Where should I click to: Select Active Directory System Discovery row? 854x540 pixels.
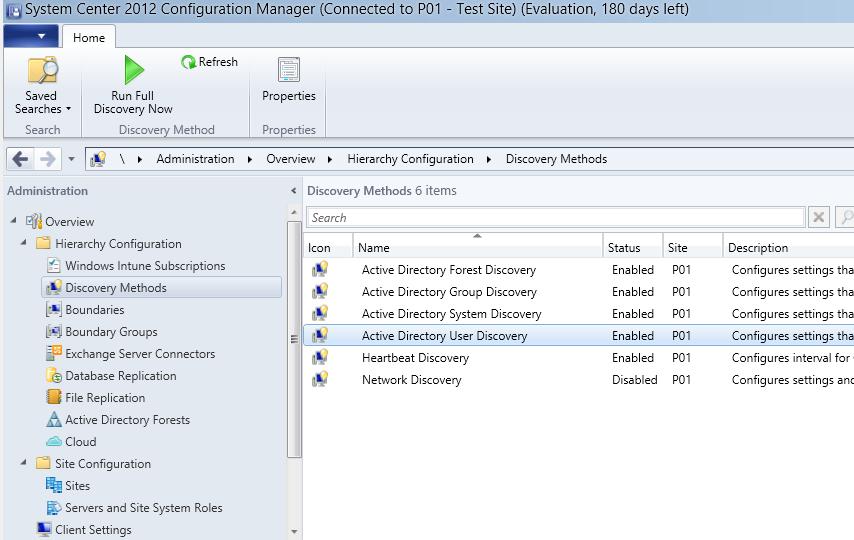click(x=578, y=314)
